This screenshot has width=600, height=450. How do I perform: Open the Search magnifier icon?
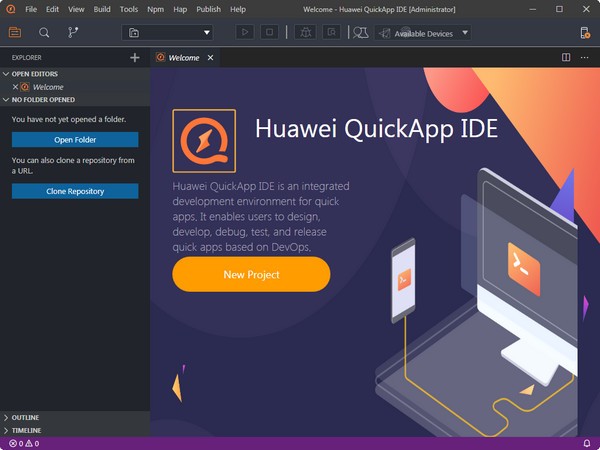[44, 33]
